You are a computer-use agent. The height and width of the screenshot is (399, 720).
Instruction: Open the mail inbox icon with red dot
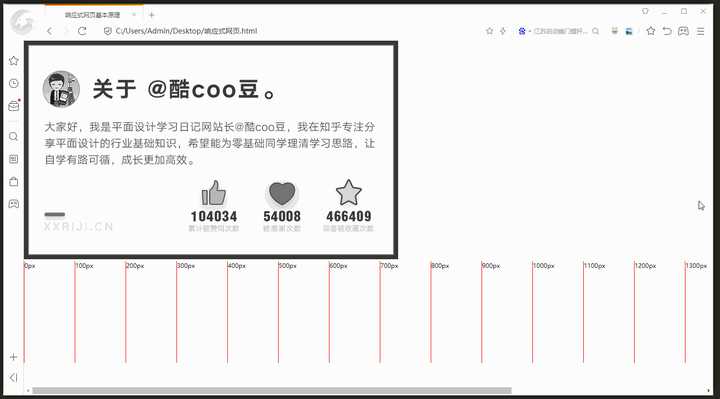coord(14,106)
